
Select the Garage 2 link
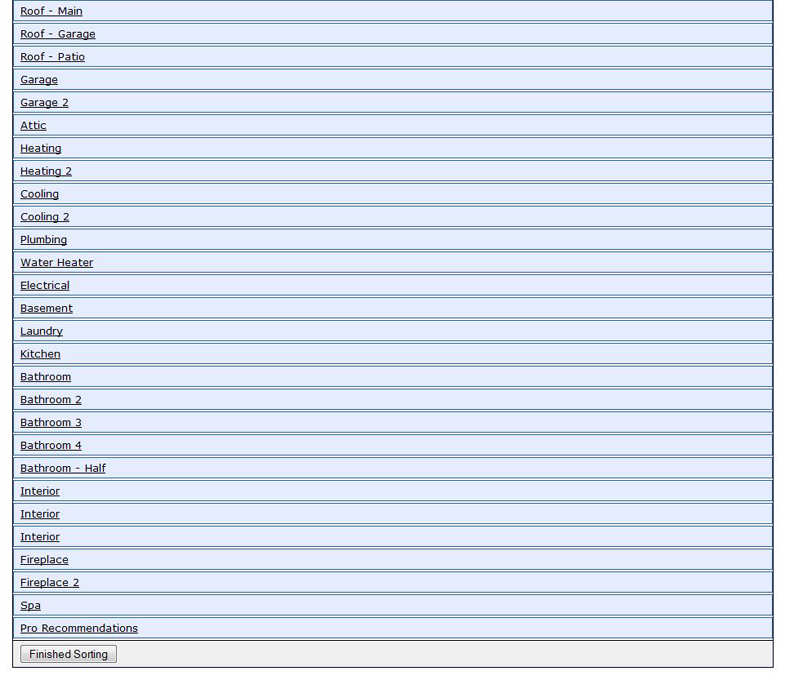[44, 103]
